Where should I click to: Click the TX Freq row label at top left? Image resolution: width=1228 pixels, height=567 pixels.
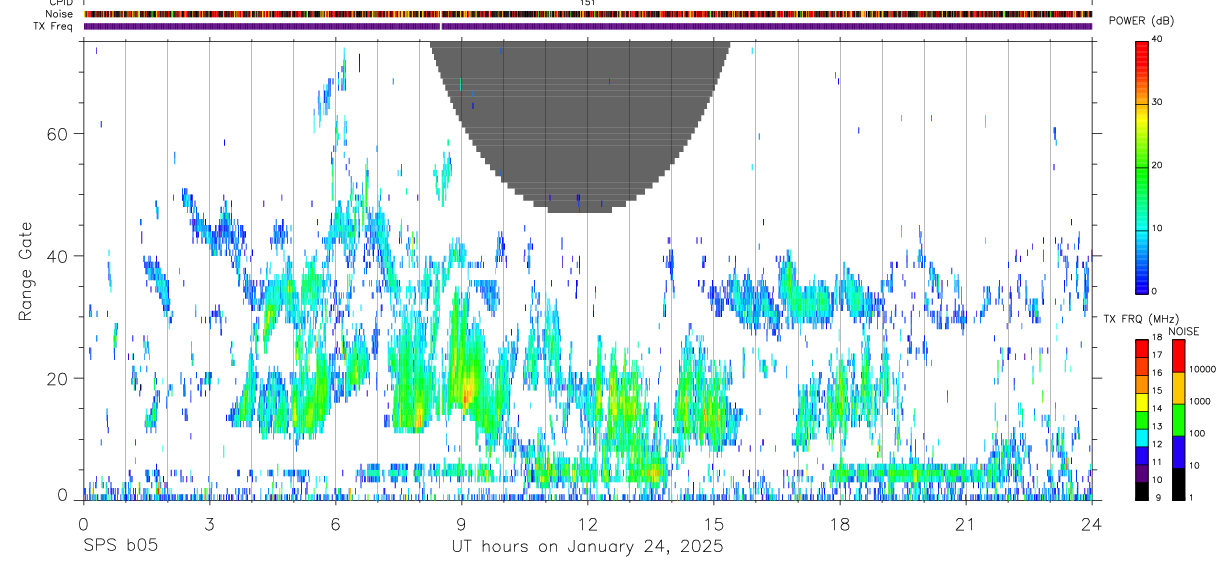pos(55,26)
